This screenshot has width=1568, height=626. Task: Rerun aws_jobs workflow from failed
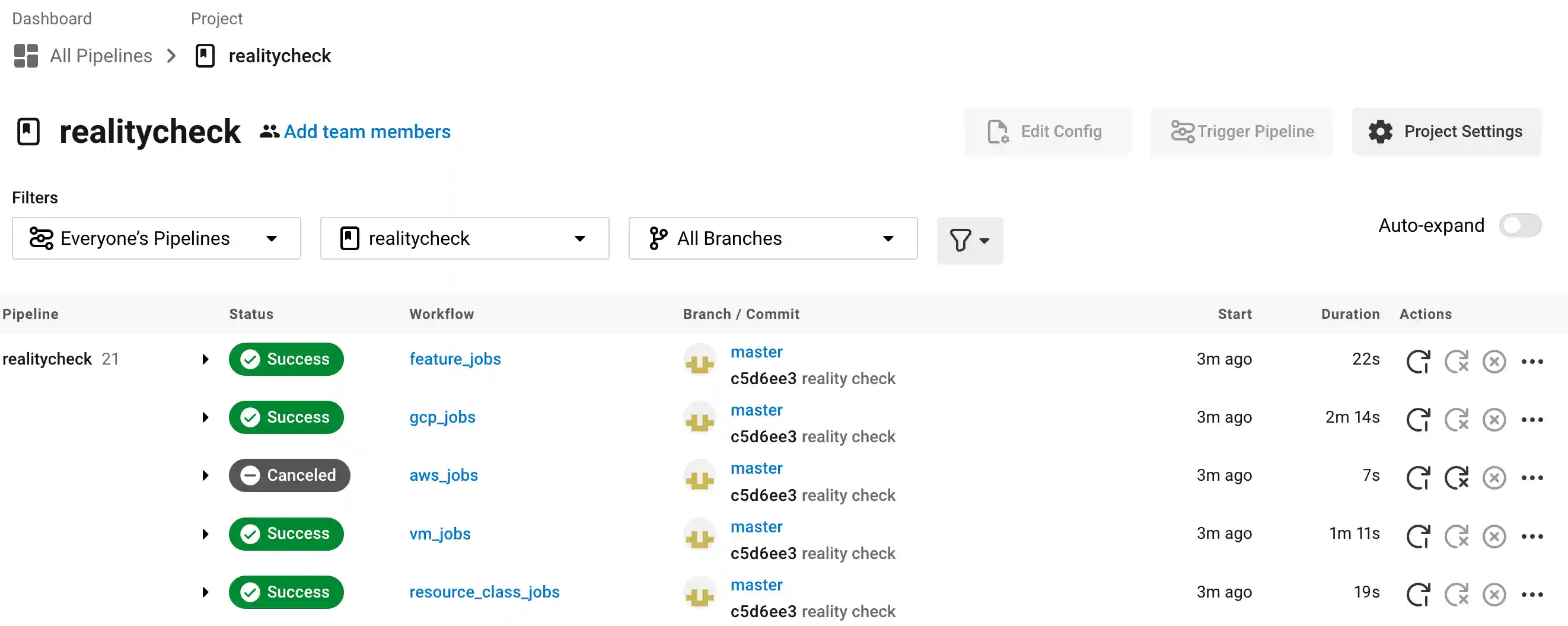[x=1456, y=478]
